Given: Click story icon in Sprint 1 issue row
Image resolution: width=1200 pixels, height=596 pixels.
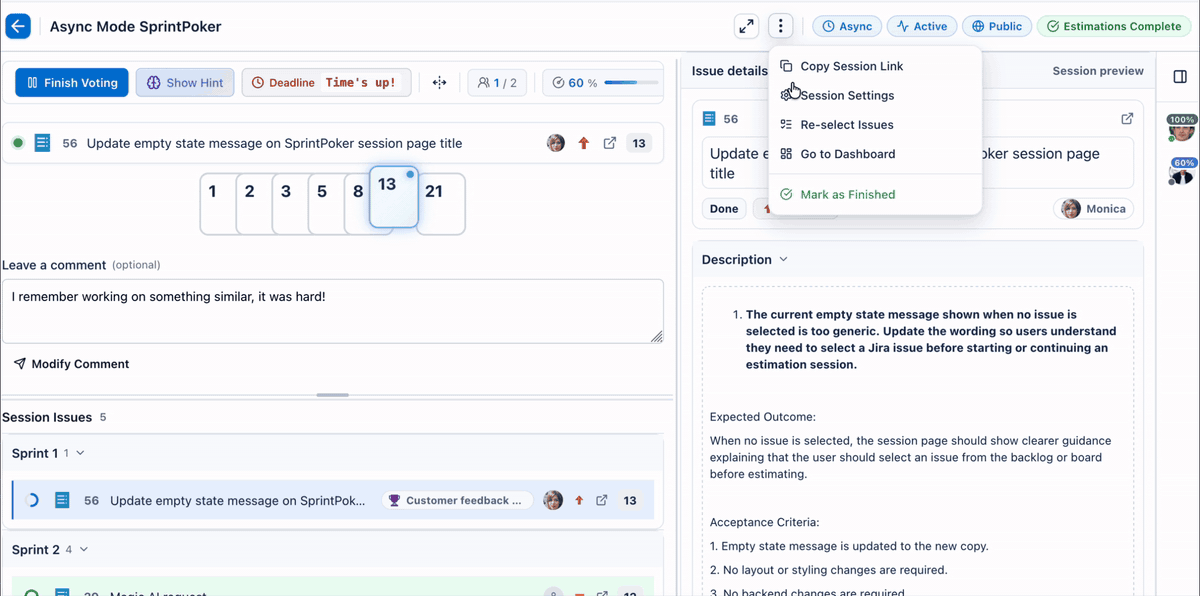Looking at the screenshot, I should pyautogui.click(x=62, y=500).
